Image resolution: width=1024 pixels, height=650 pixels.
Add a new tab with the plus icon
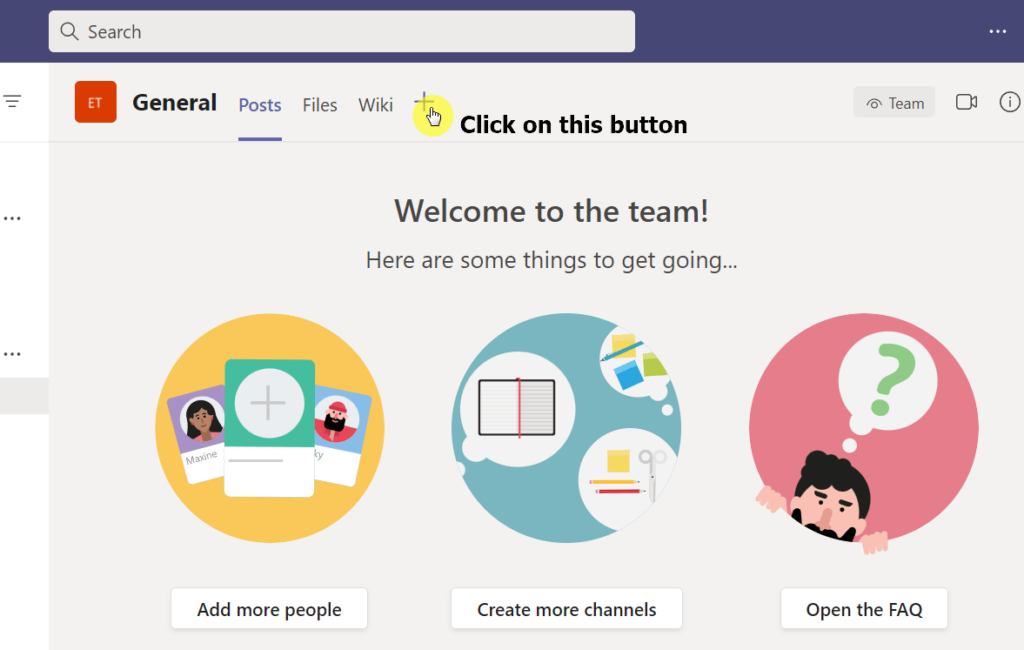click(x=424, y=103)
